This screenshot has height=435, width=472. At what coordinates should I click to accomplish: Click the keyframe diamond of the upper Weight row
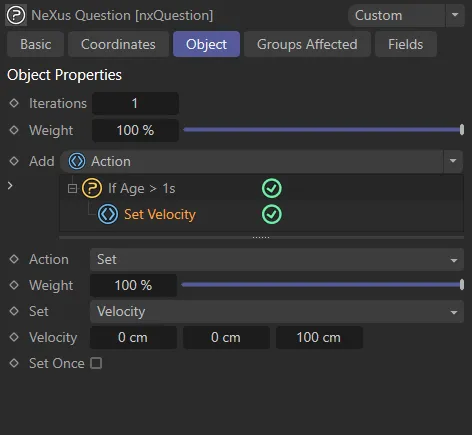point(14,130)
